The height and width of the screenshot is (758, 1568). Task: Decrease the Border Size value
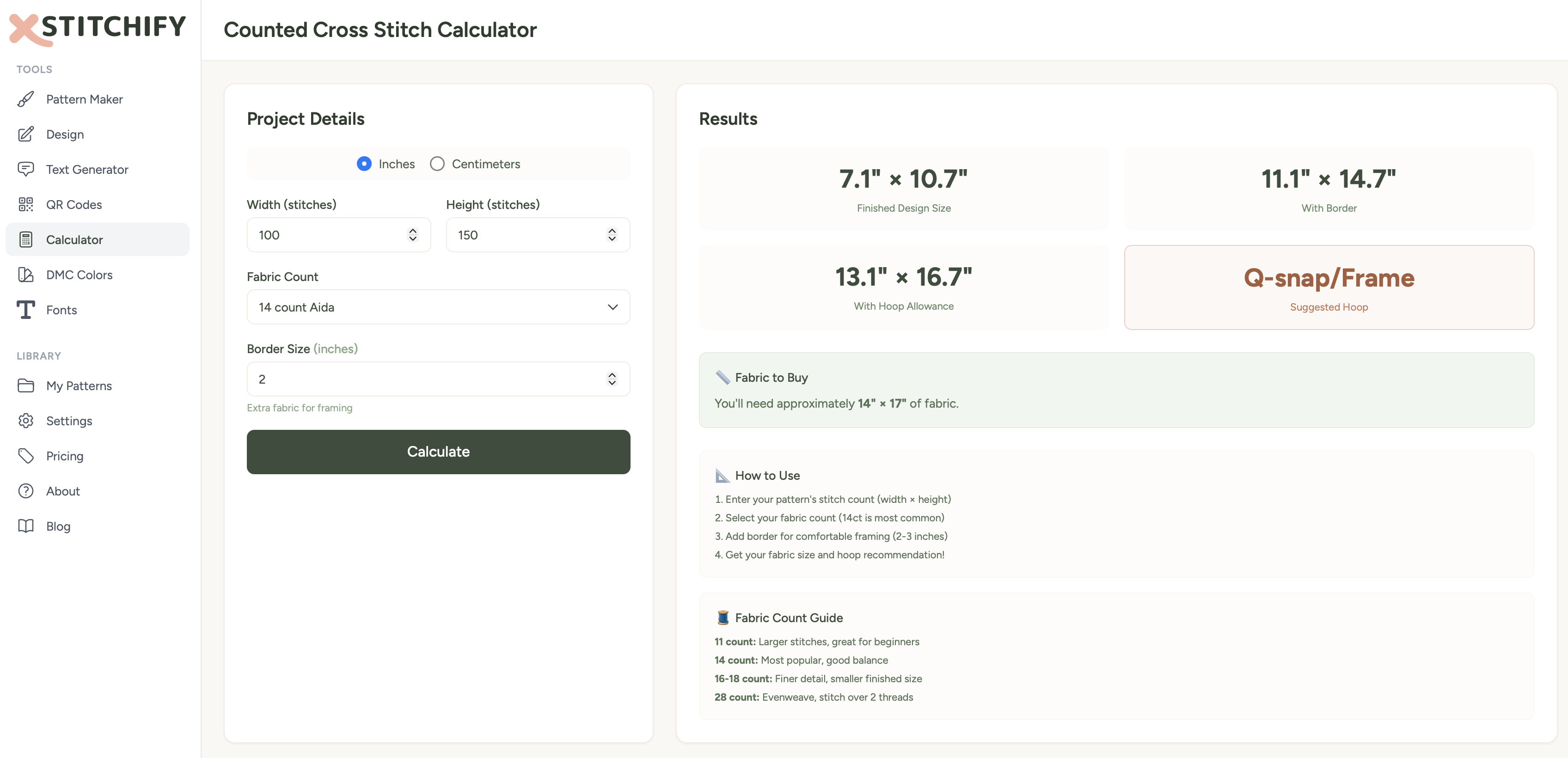612,384
